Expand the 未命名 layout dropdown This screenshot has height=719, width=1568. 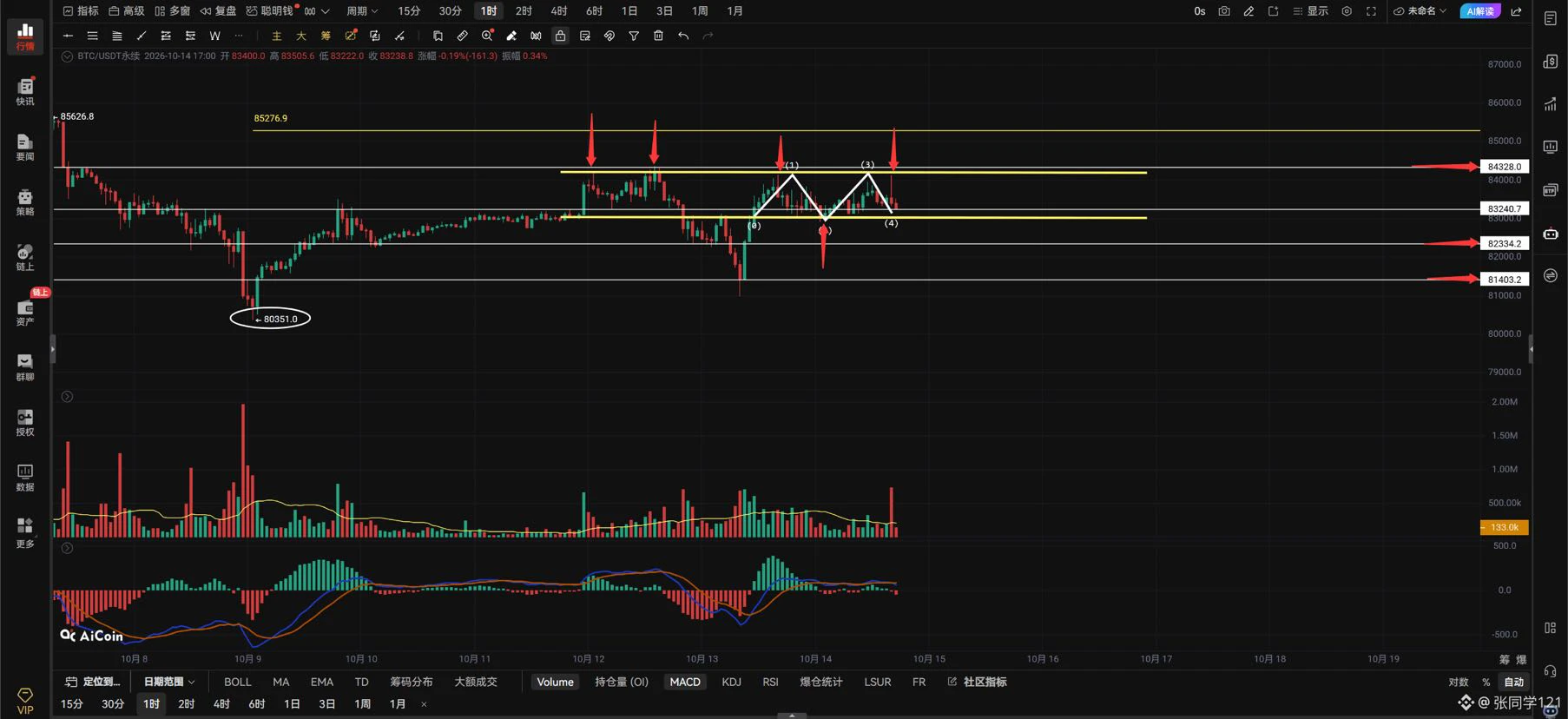click(1420, 11)
